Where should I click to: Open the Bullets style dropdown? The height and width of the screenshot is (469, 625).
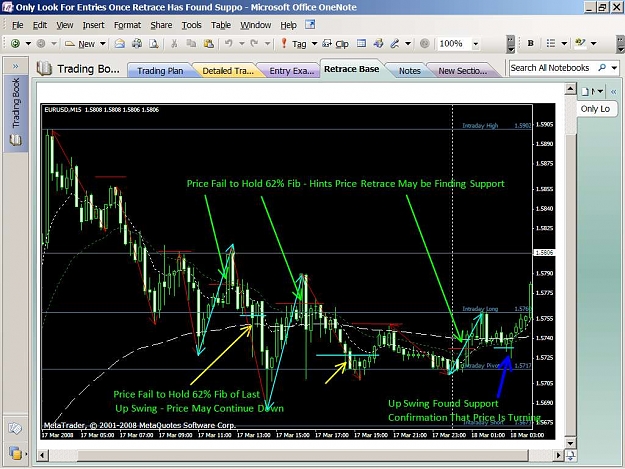[564, 43]
